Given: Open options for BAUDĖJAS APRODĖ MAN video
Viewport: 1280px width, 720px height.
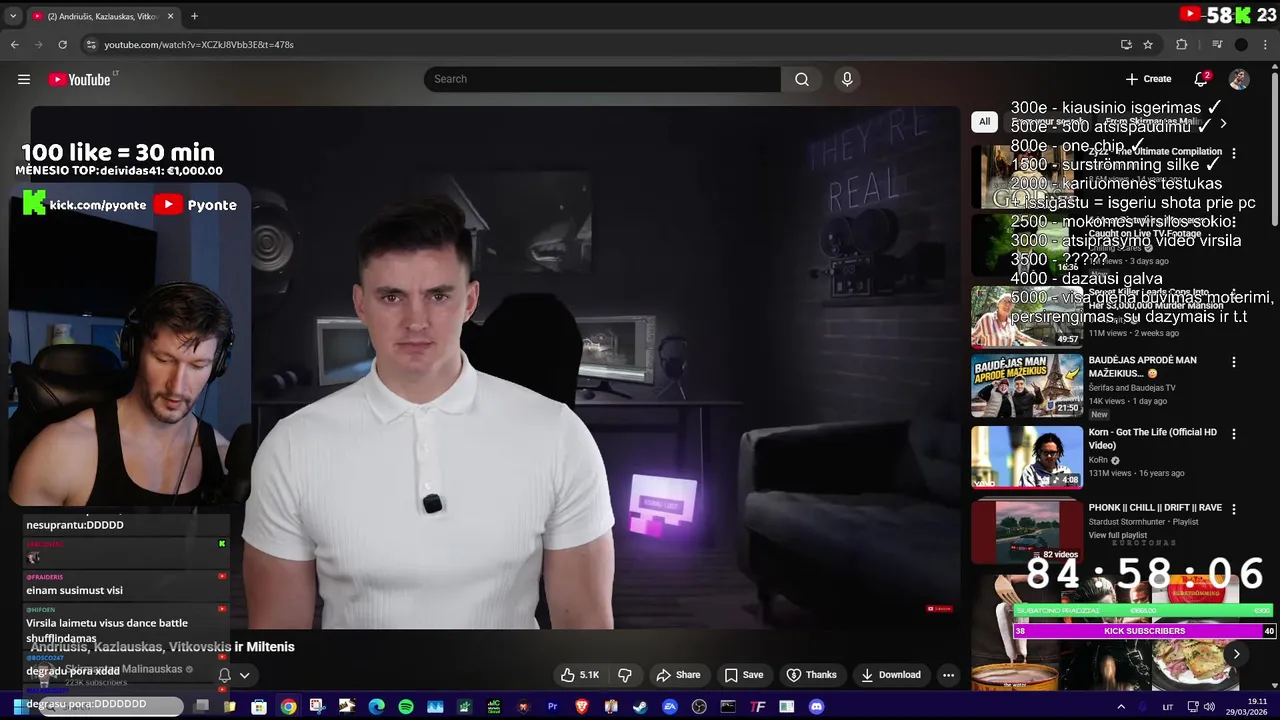Looking at the screenshot, I should coord(1233,362).
